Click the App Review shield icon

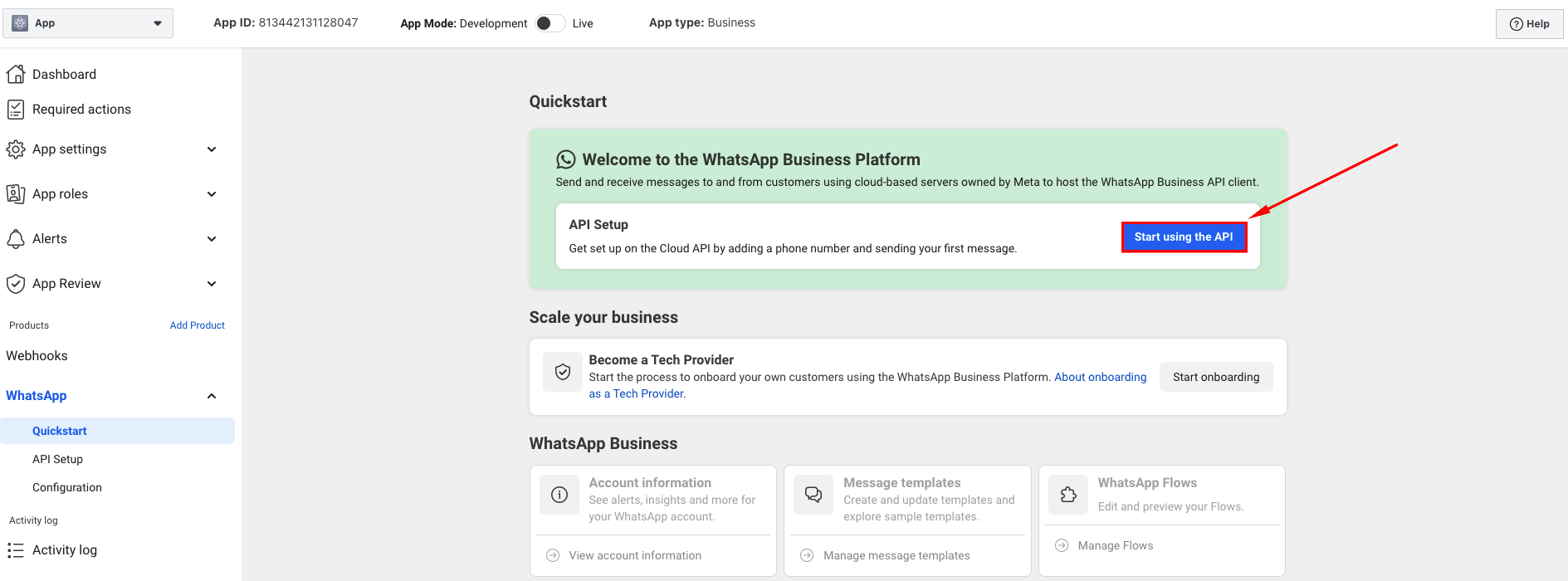[16, 284]
